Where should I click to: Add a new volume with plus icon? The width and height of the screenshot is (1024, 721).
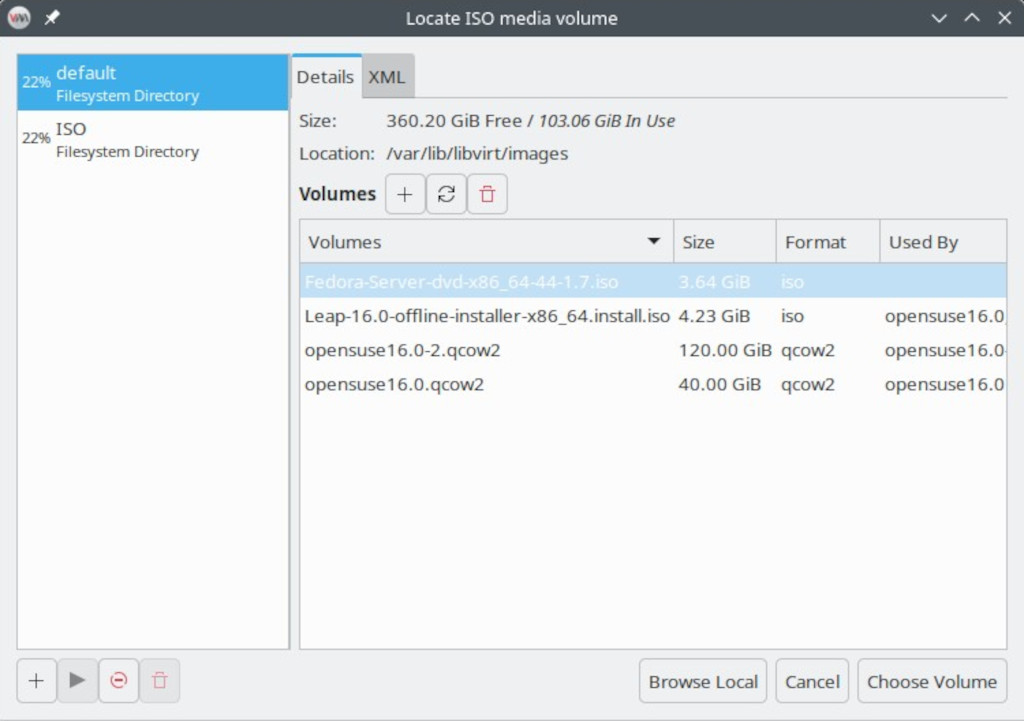[x=405, y=194]
